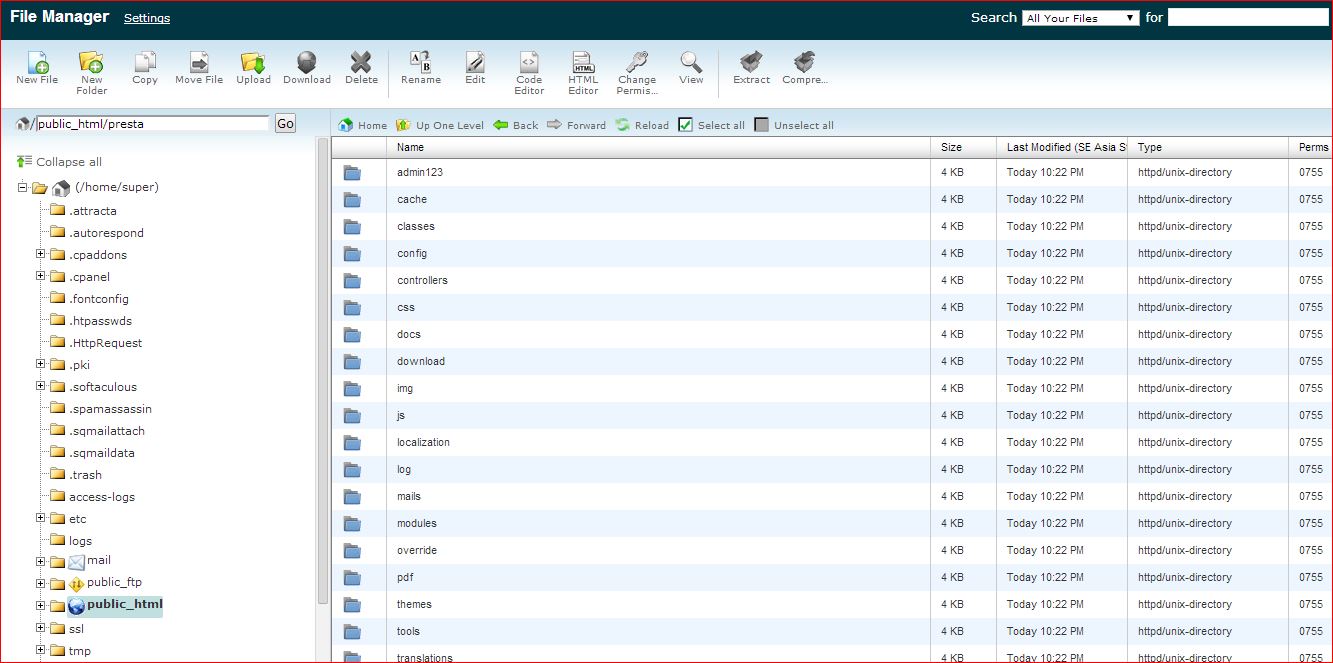Expand the public_html tree node
1333x663 pixels.
click(41, 605)
